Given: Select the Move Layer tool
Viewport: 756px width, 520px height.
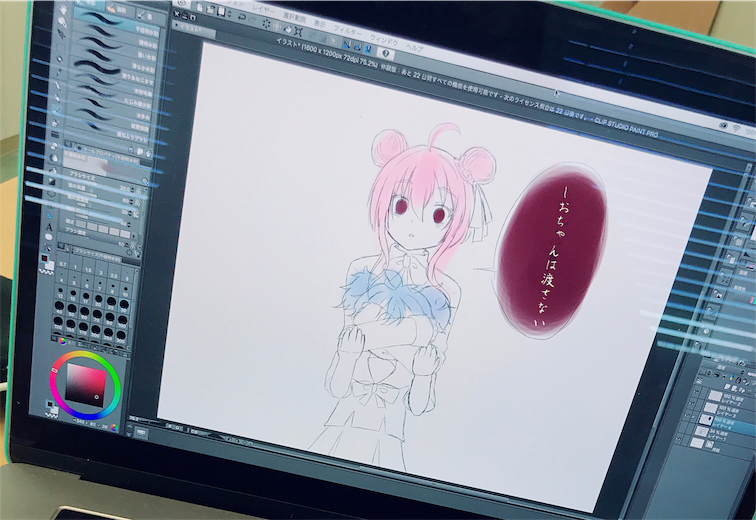Looking at the screenshot, I should [61, 34].
